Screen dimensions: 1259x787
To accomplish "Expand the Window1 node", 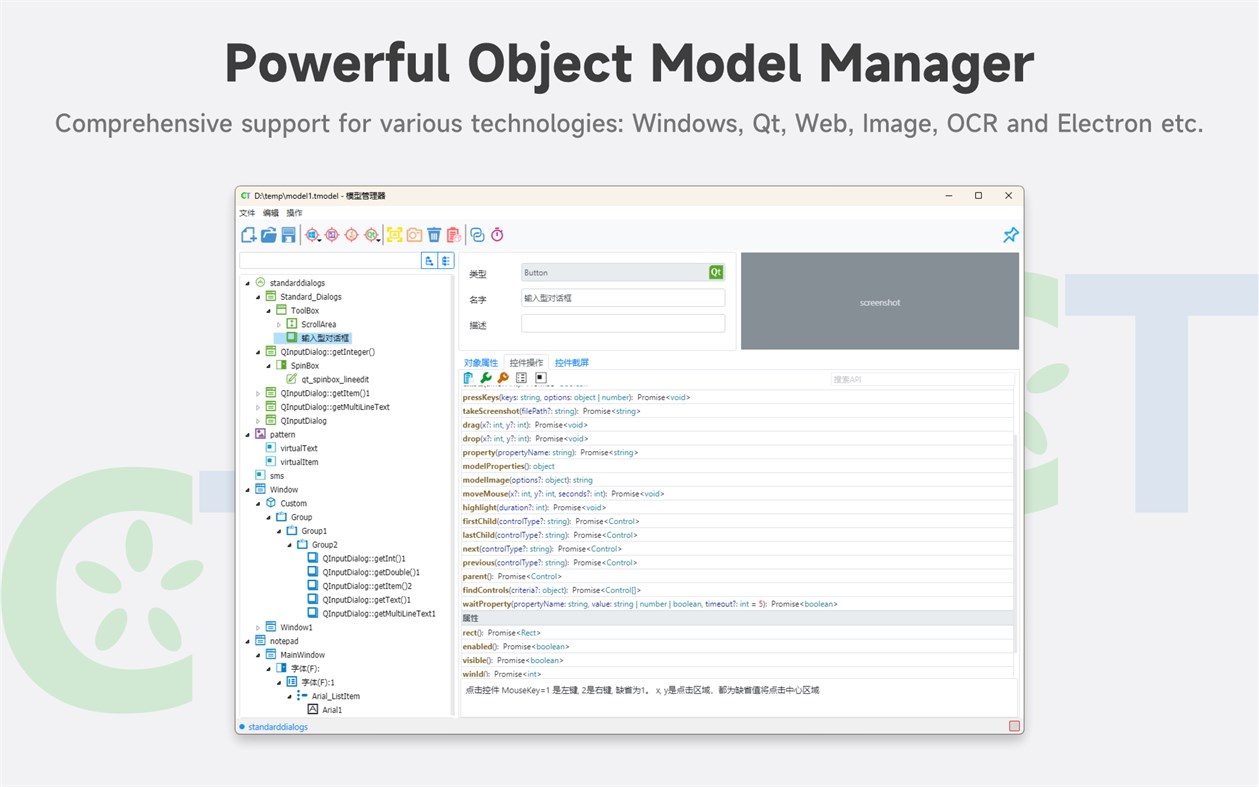I will tap(258, 627).
